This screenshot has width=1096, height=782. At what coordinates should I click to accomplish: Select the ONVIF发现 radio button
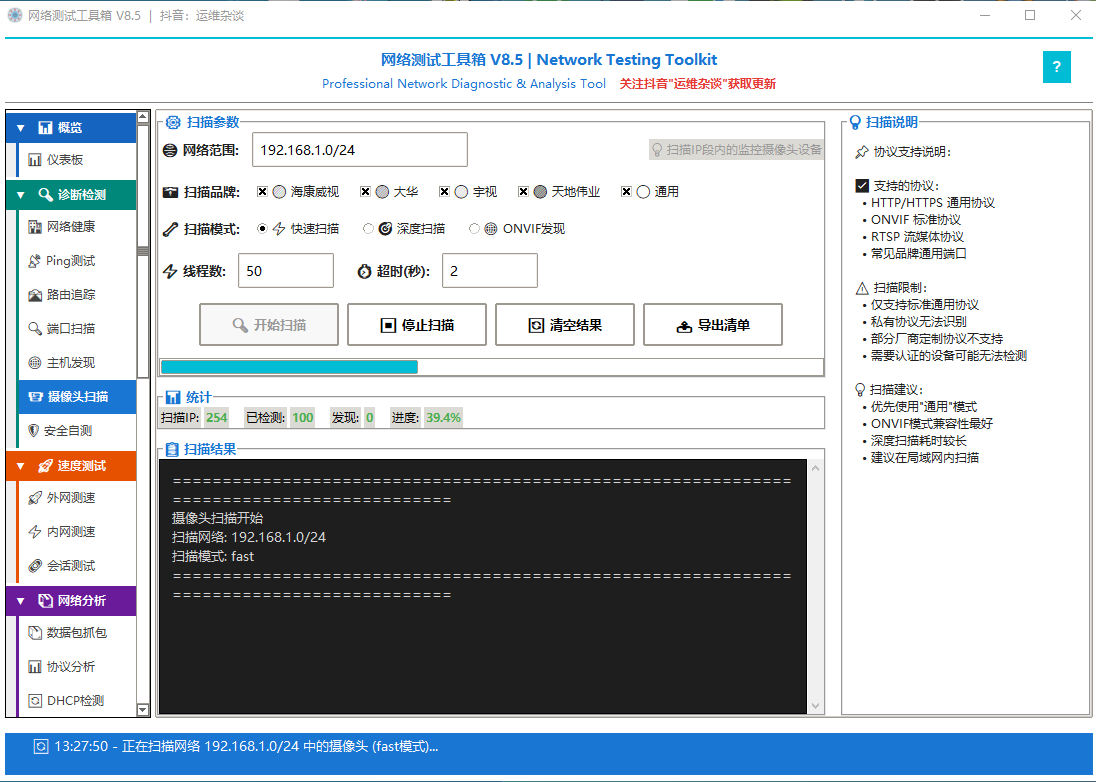click(475, 229)
